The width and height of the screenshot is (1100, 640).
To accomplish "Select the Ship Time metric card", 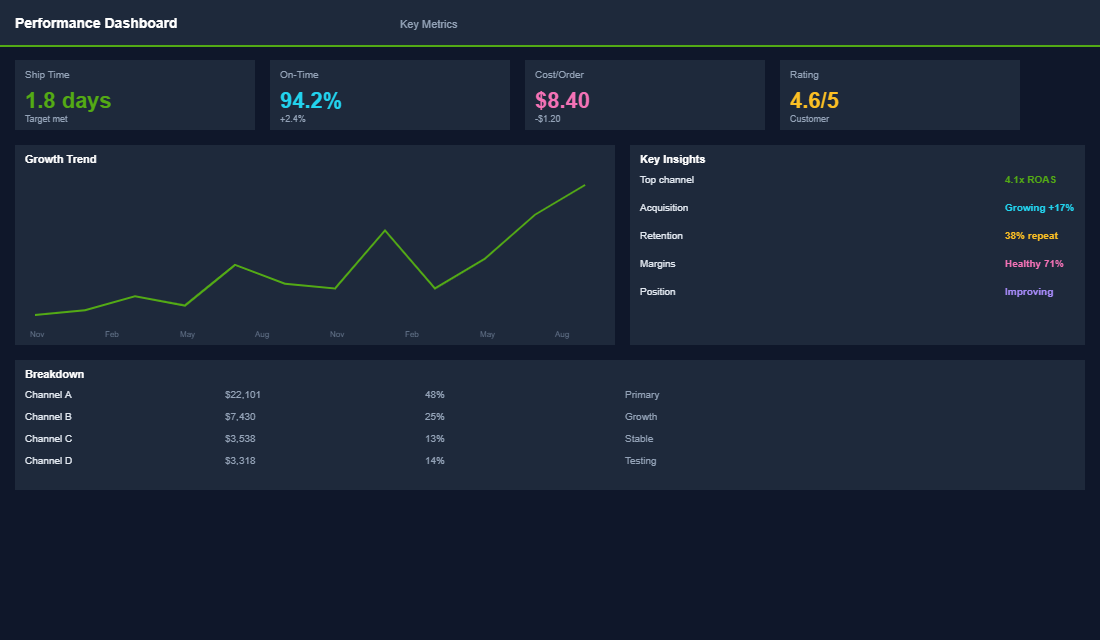I will tap(135, 95).
